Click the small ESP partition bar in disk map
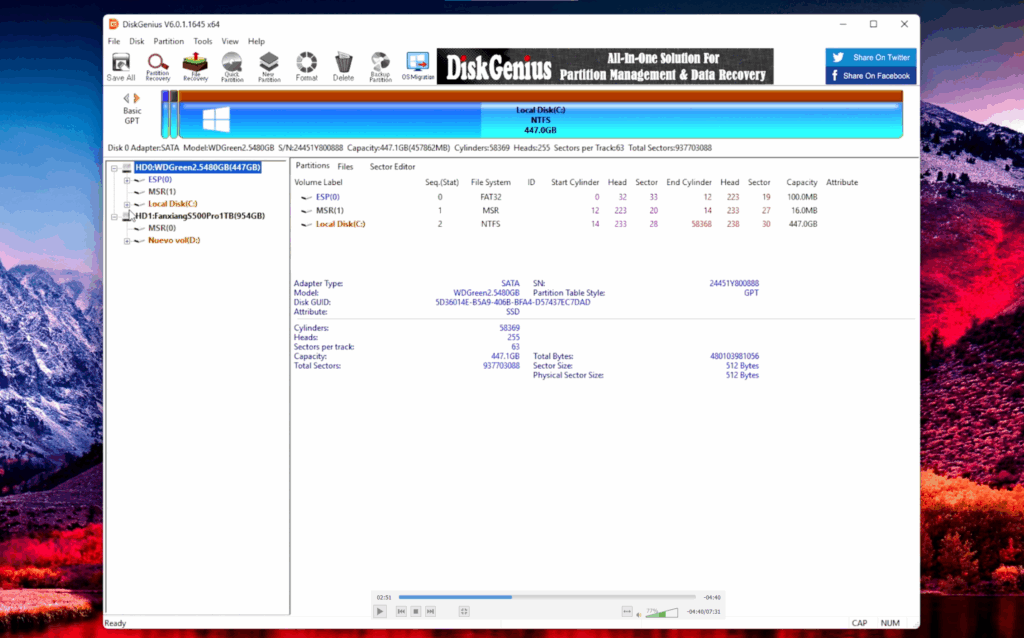Viewport: 1024px width, 638px height. click(165, 115)
